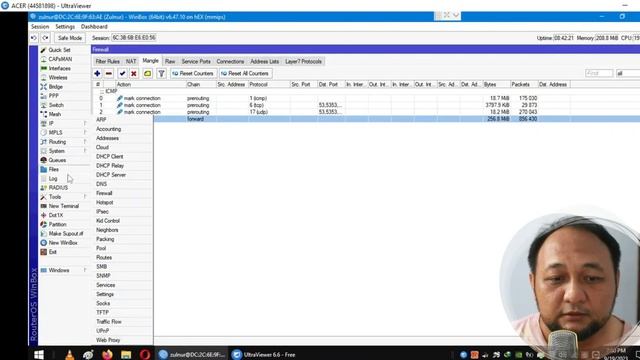Enable rule with the checkmark icon
The width and height of the screenshot is (640, 360).
(x=122, y=73)
